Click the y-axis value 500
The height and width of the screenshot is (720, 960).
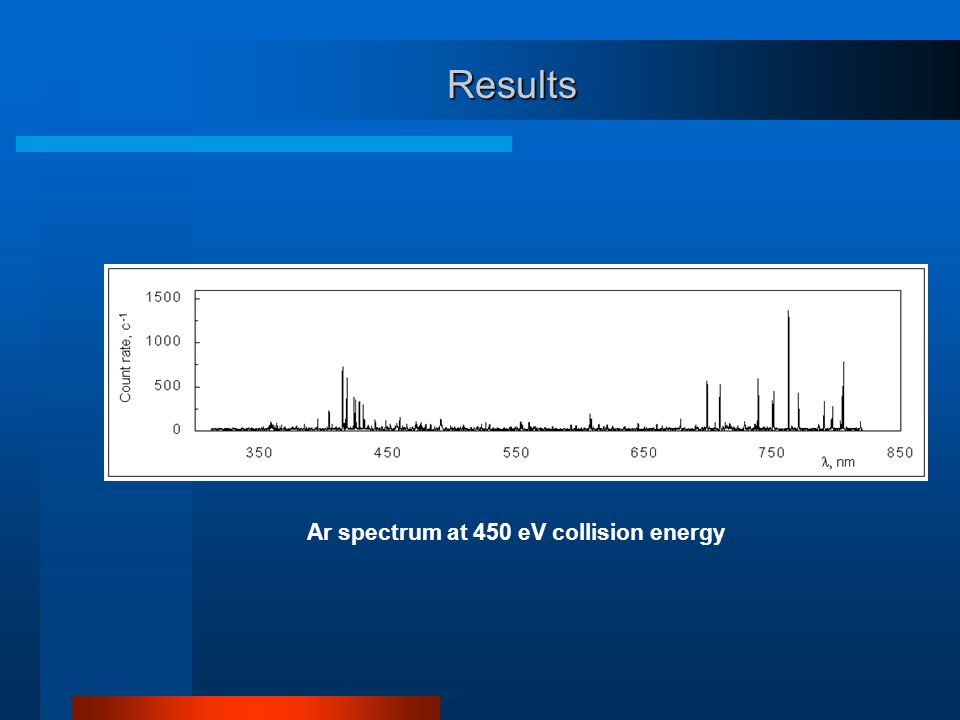click(168, 386)
